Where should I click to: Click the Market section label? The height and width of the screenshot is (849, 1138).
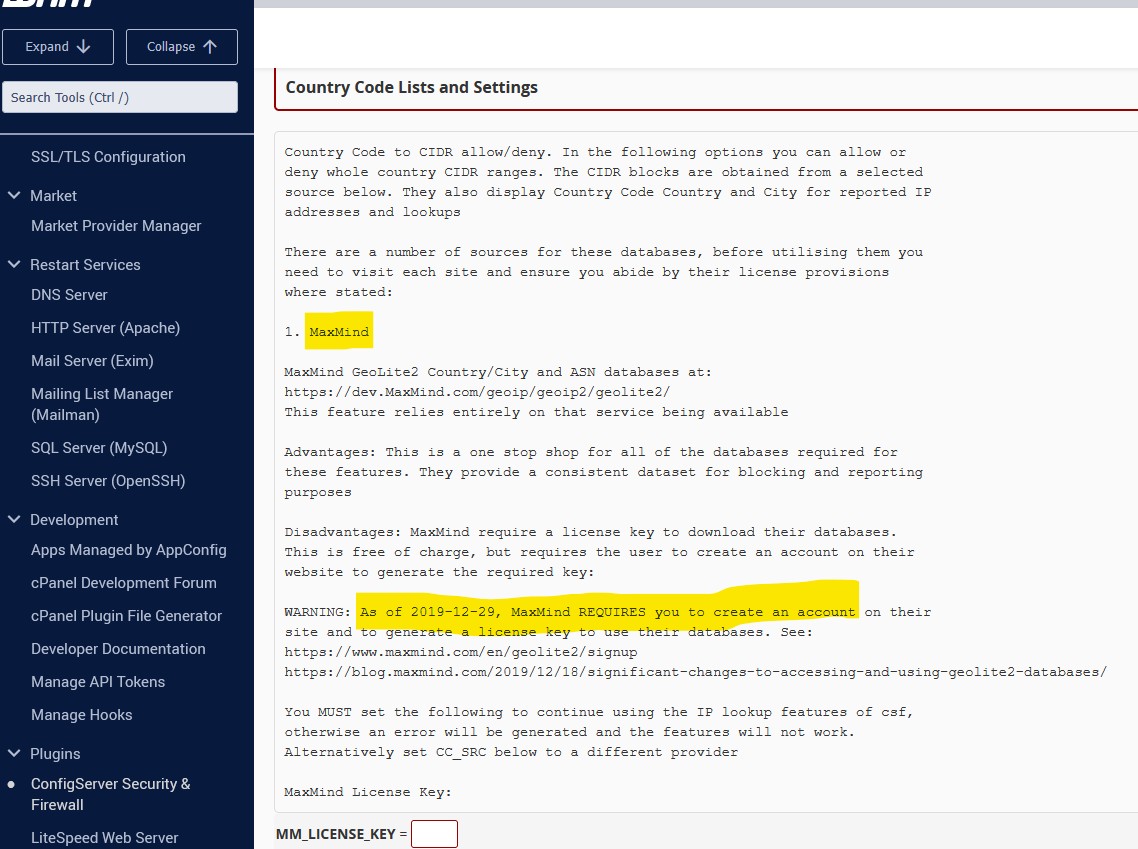(53, 196)
